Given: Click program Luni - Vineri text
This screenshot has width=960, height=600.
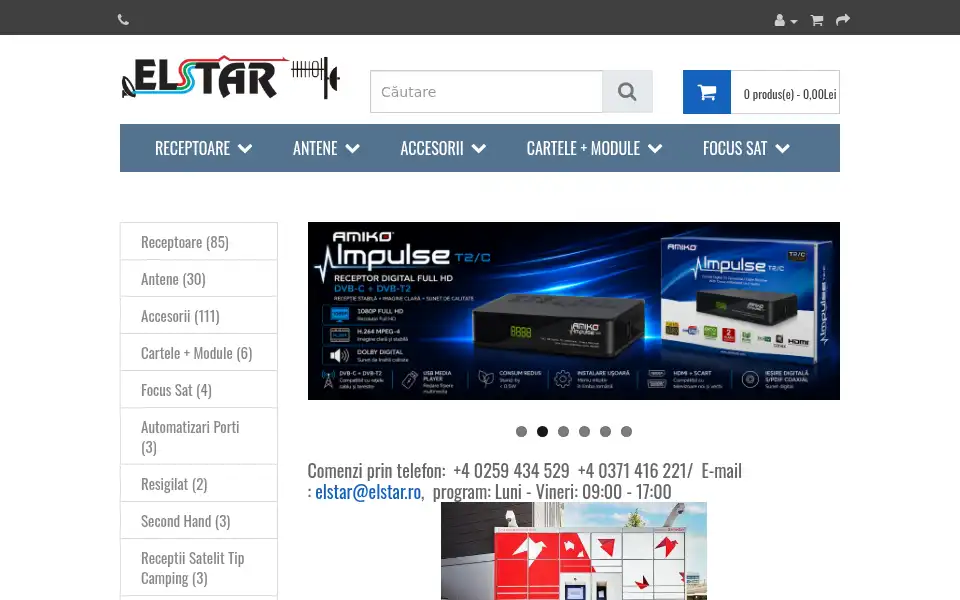Looking at the screenshot, I should 552,492.
